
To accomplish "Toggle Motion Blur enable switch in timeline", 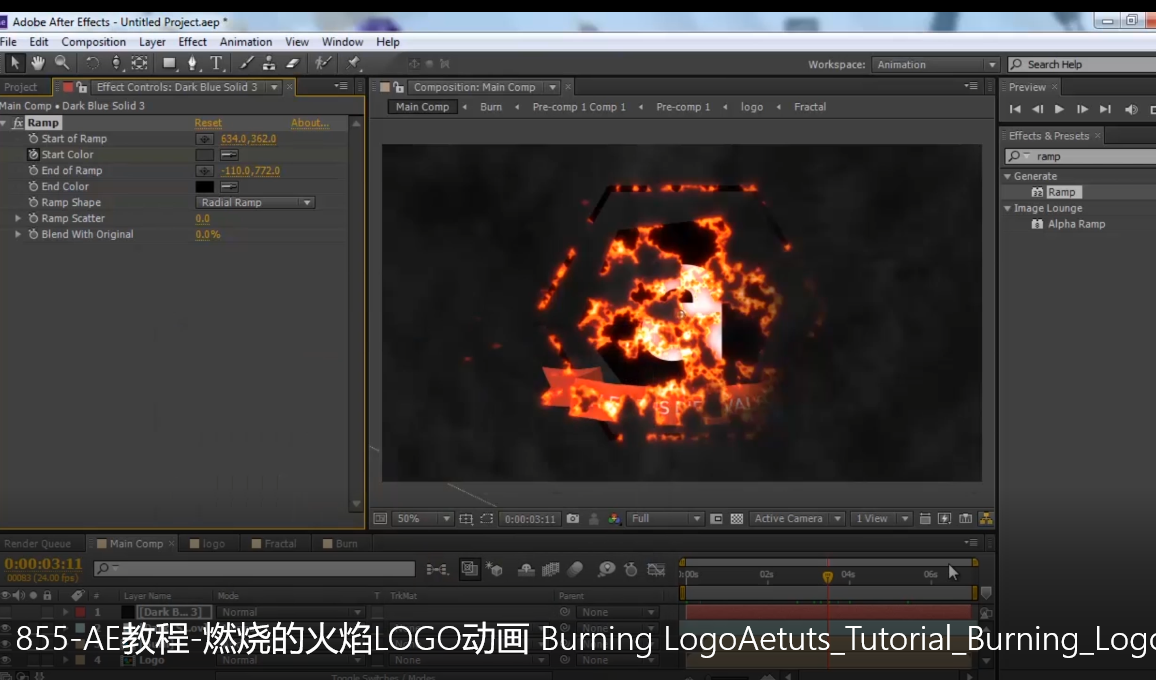I will pos(576,569).
